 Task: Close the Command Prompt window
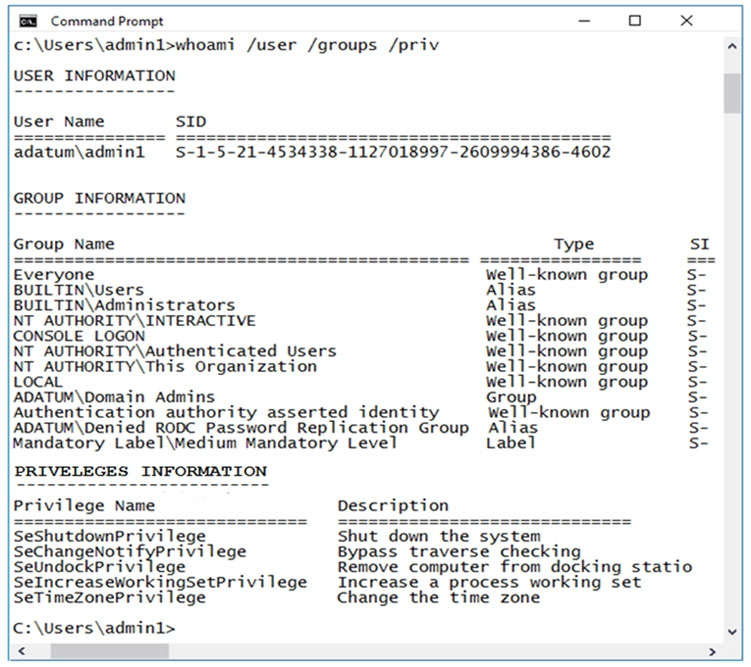pos(686,21)
